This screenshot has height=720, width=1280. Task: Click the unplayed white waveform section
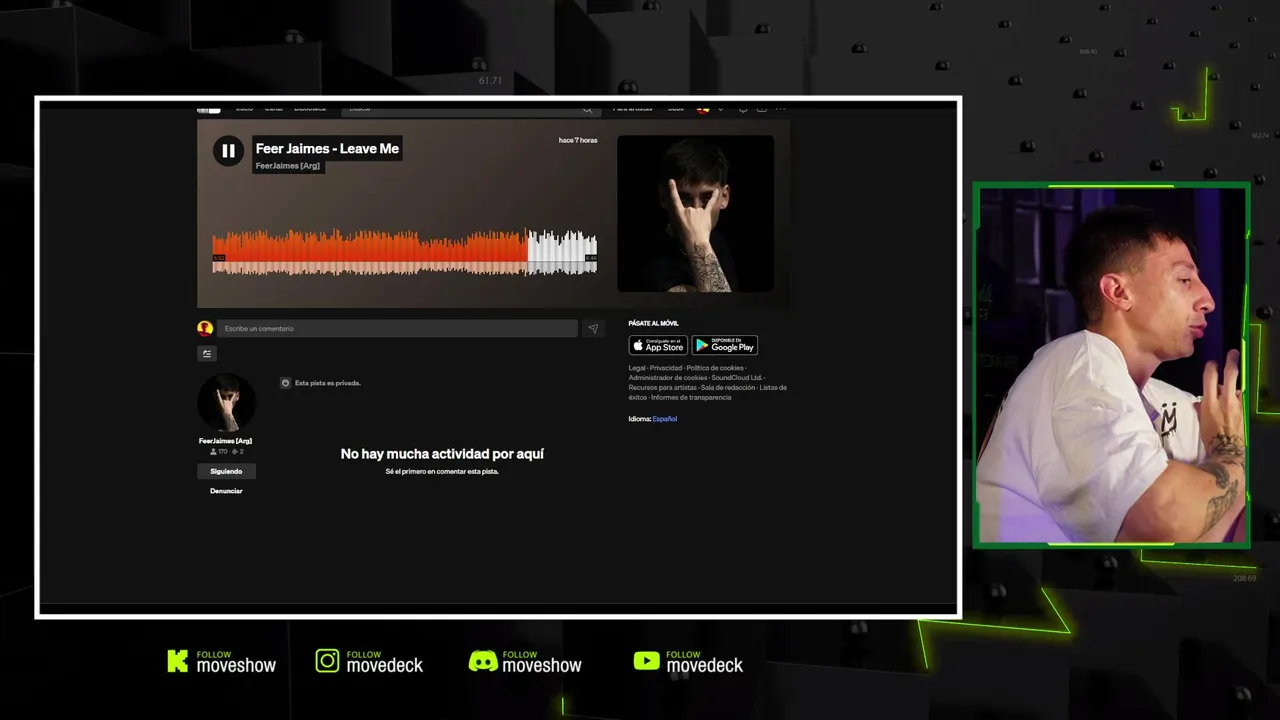(x=562, y=252)
